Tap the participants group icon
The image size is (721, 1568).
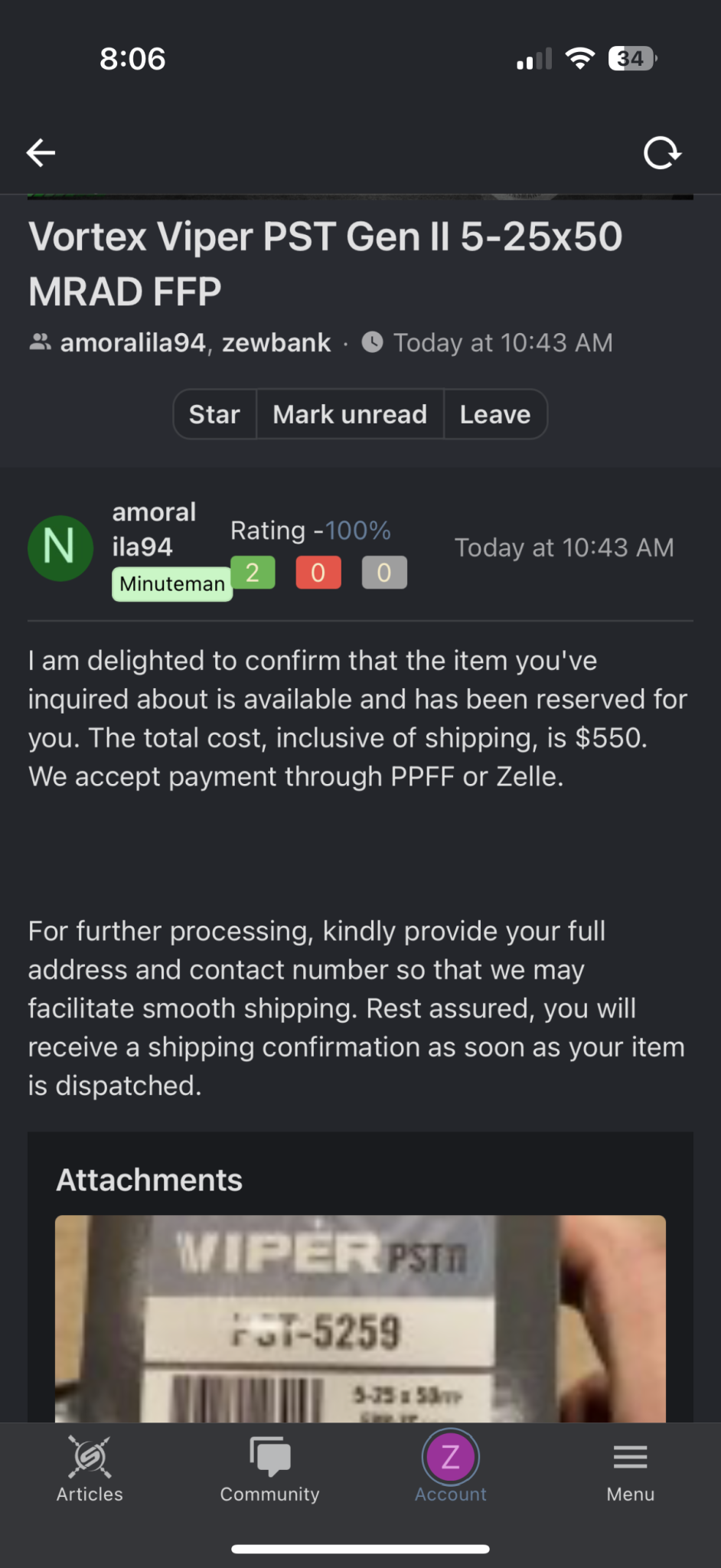pos(40,342)
